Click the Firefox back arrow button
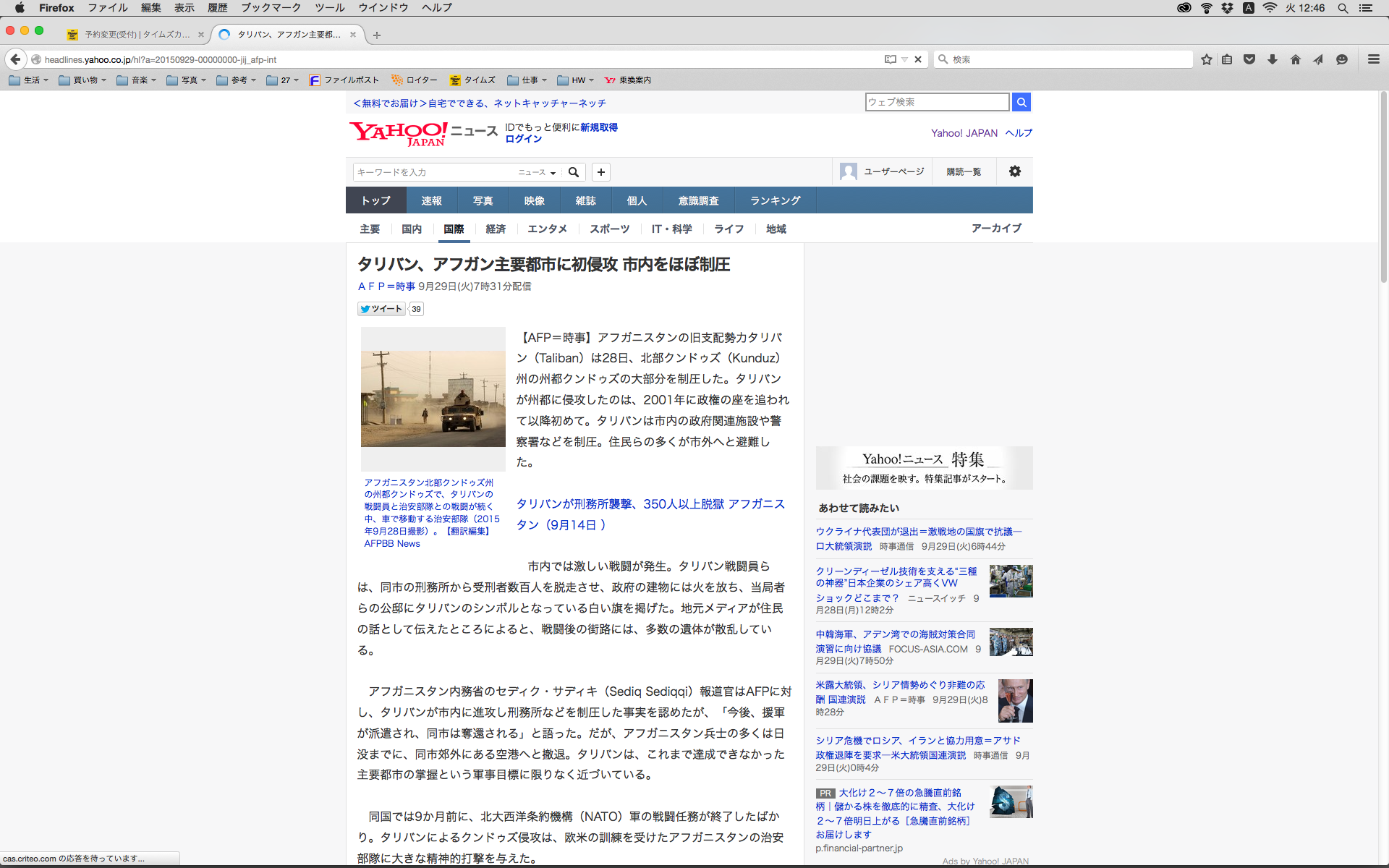Image resolution: width=1389 pixels, height=868 pixels. tap(15, 59)
